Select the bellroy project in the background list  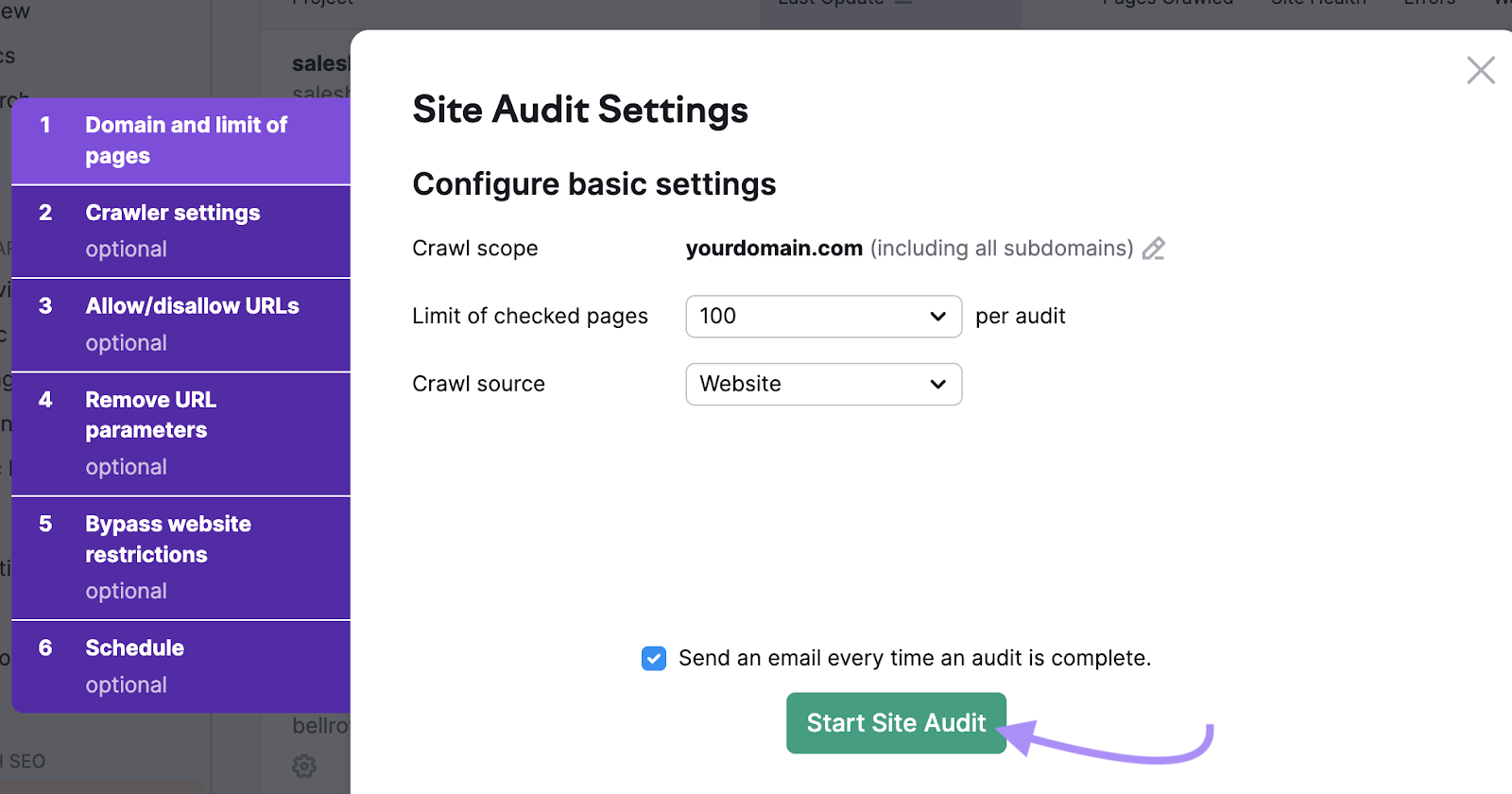(x=320, y=726)
